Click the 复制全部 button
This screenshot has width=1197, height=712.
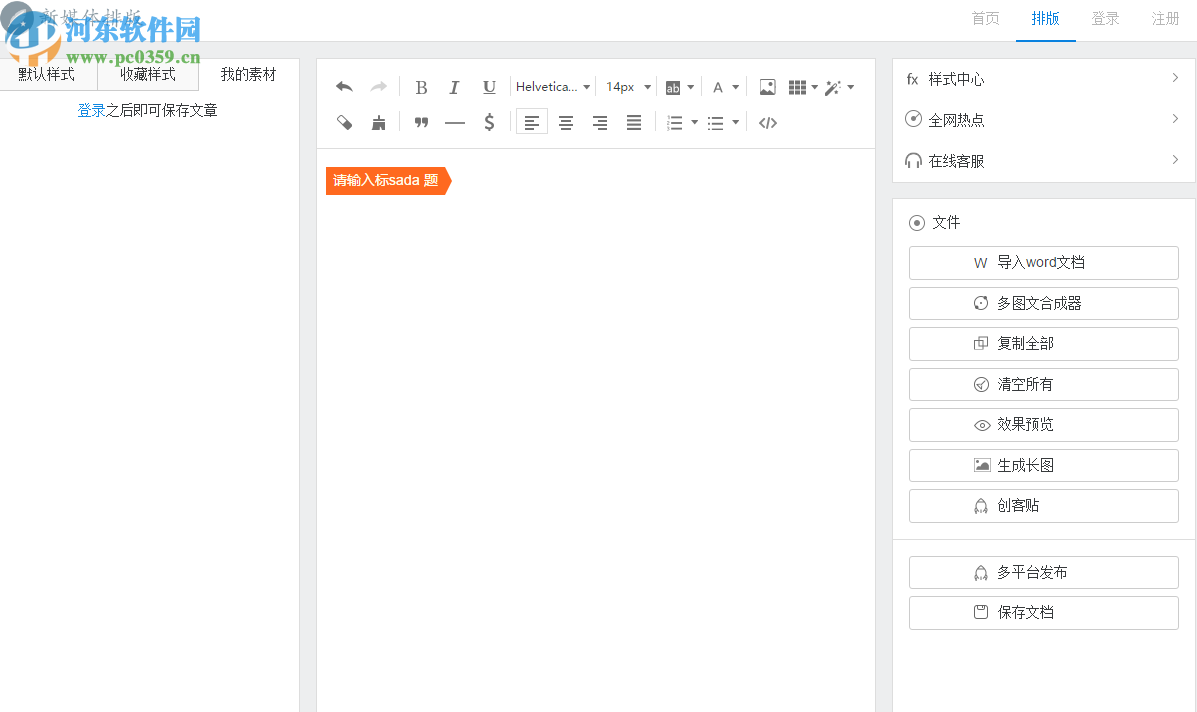coord(1044,343)
